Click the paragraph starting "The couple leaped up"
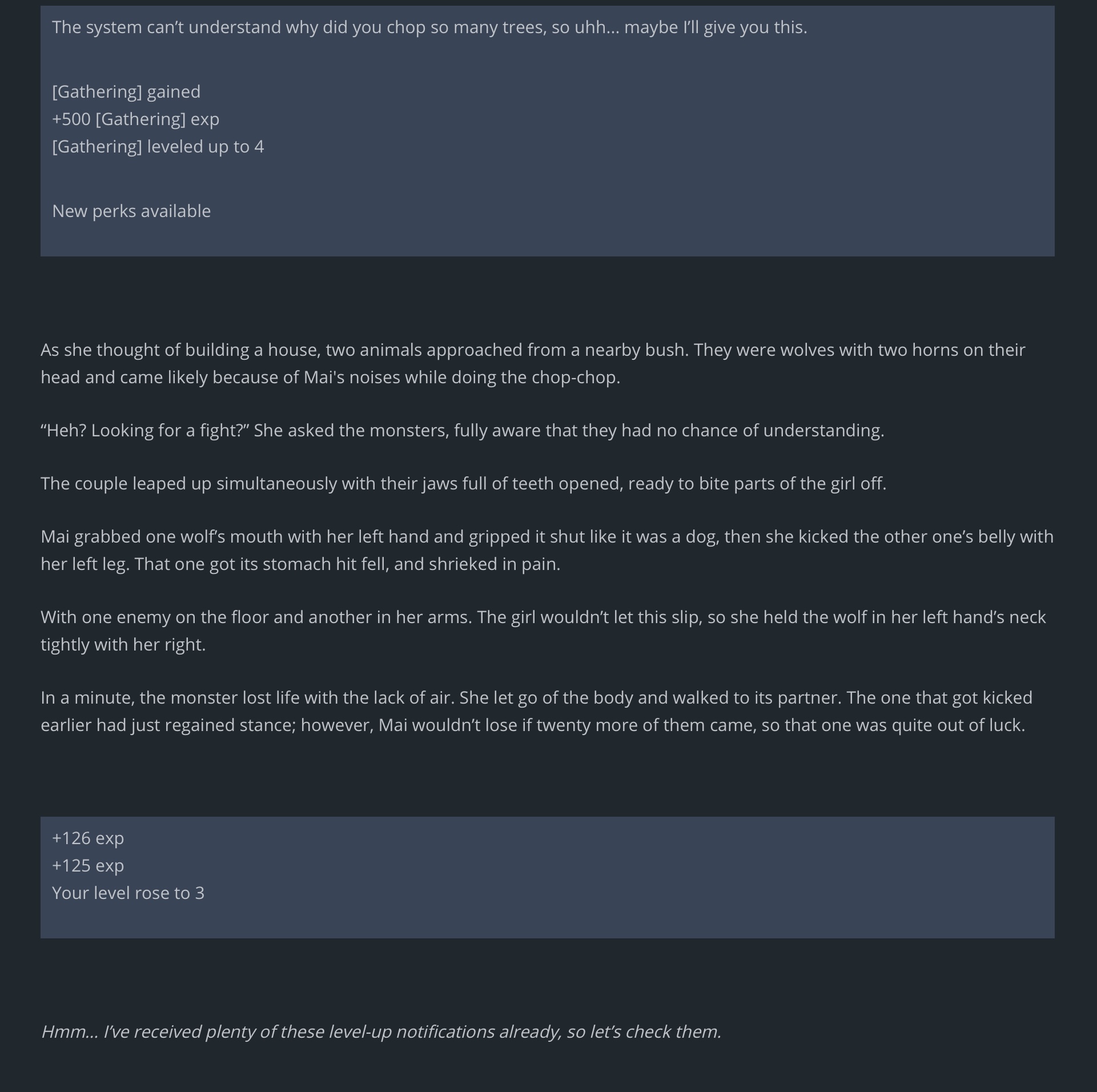Screen dimensions: 1097x1092 [463, 483]
